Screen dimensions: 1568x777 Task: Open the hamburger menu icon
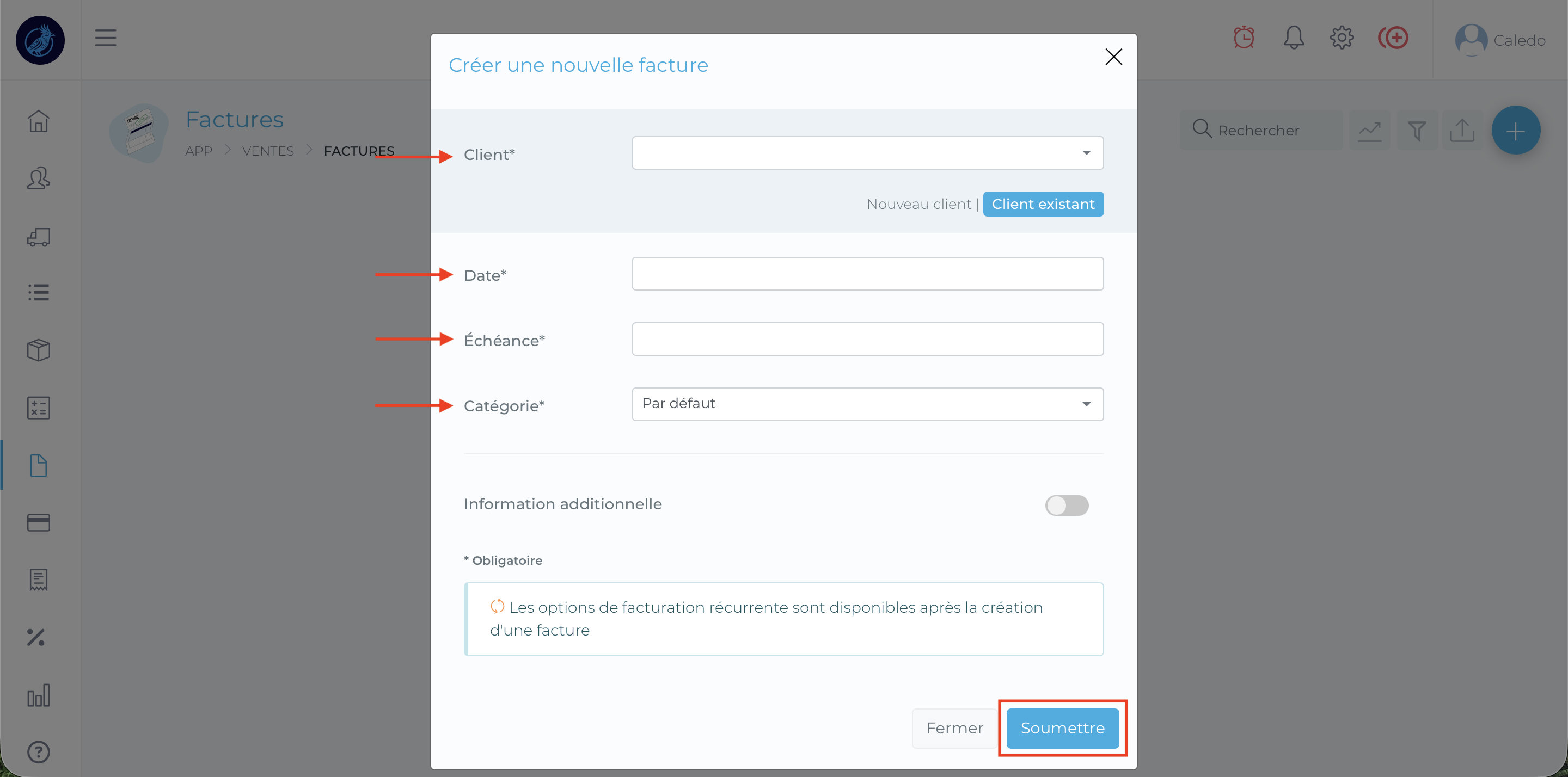(105, 38)
